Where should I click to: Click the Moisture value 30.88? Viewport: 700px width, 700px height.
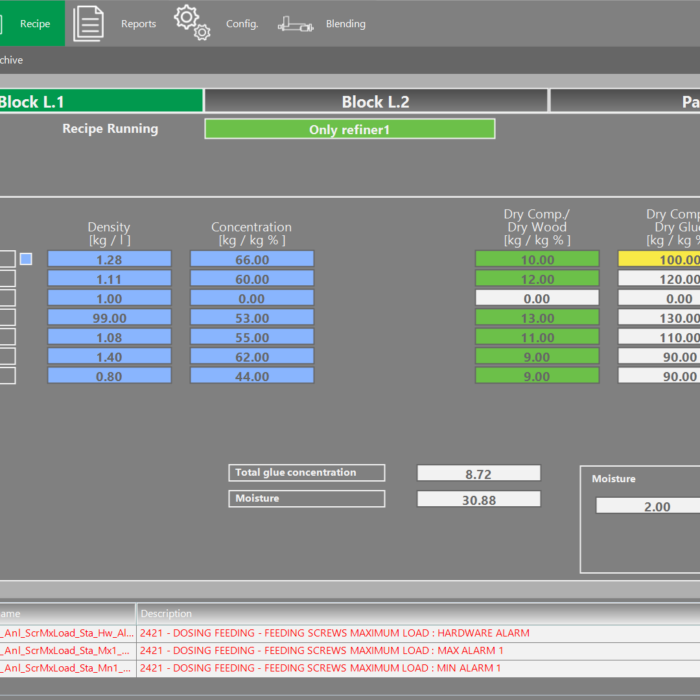[x=478, y=499]
